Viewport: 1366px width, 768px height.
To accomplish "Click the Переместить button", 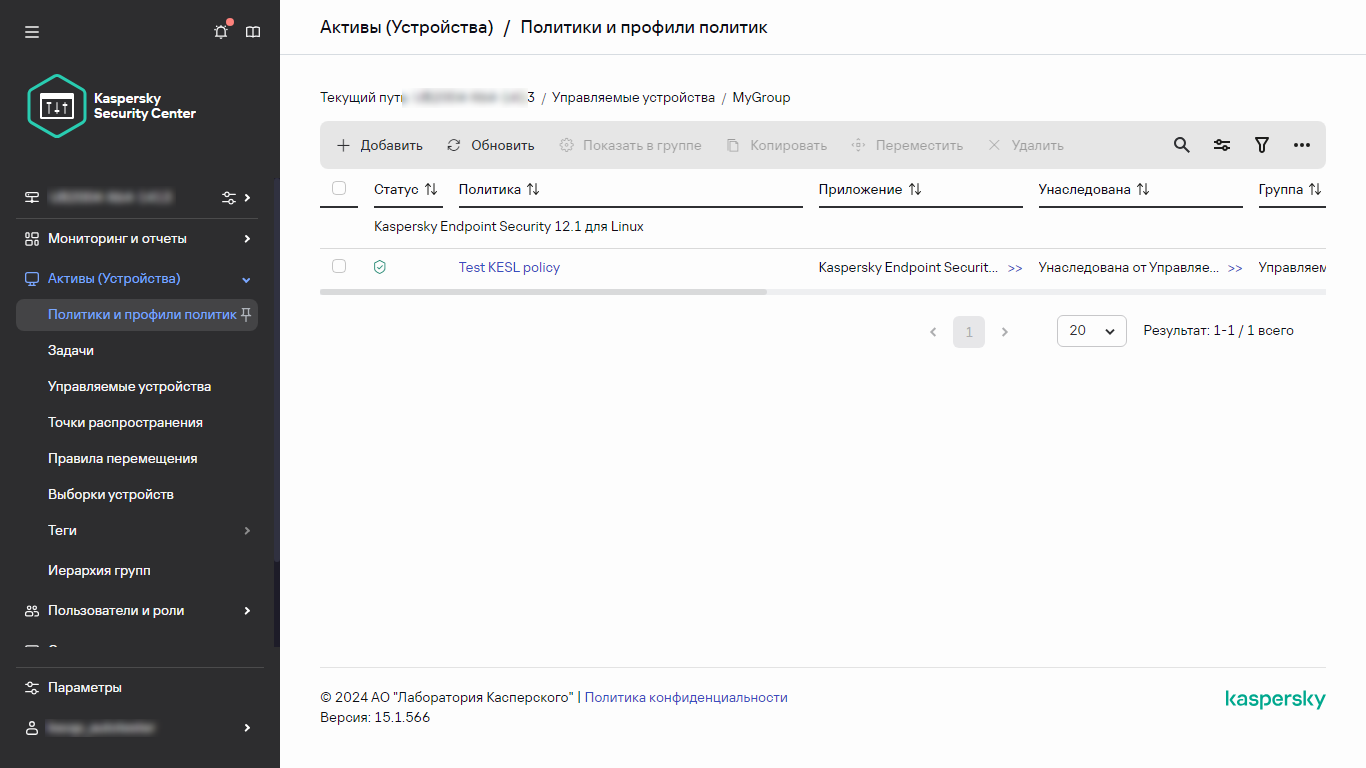I will pyautogui.click(x=906, y=145).
